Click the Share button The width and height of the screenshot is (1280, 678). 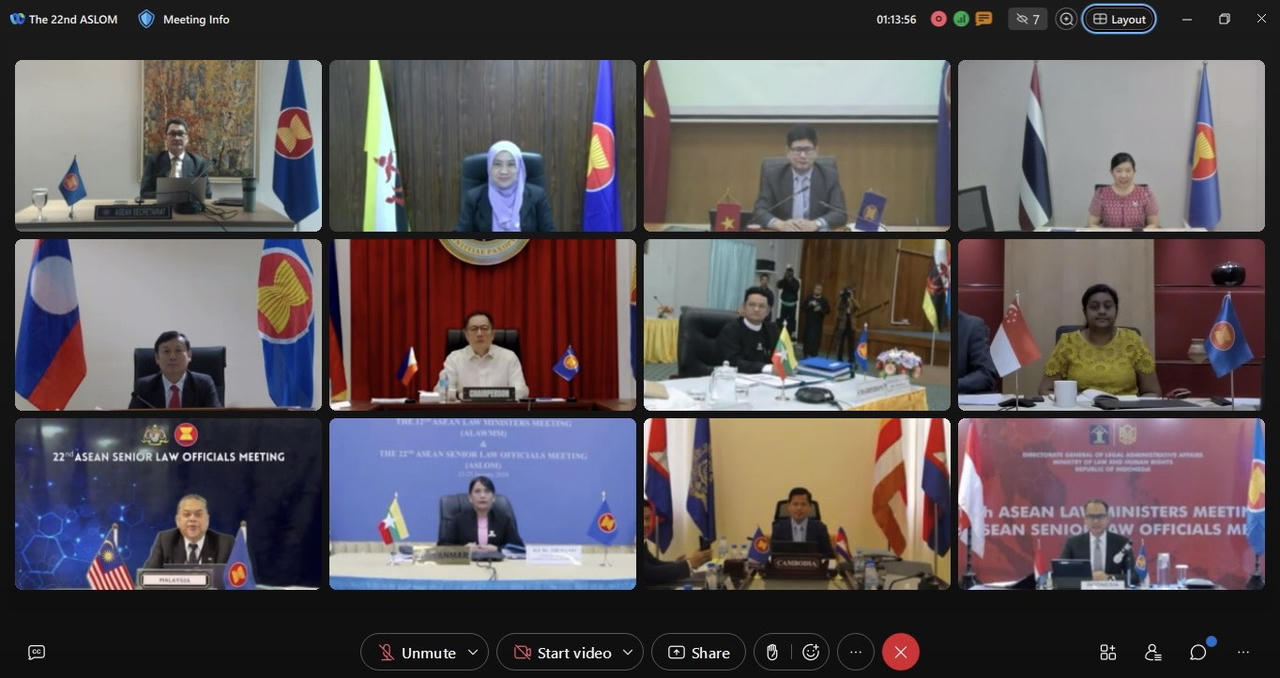(x=698, y=652)
